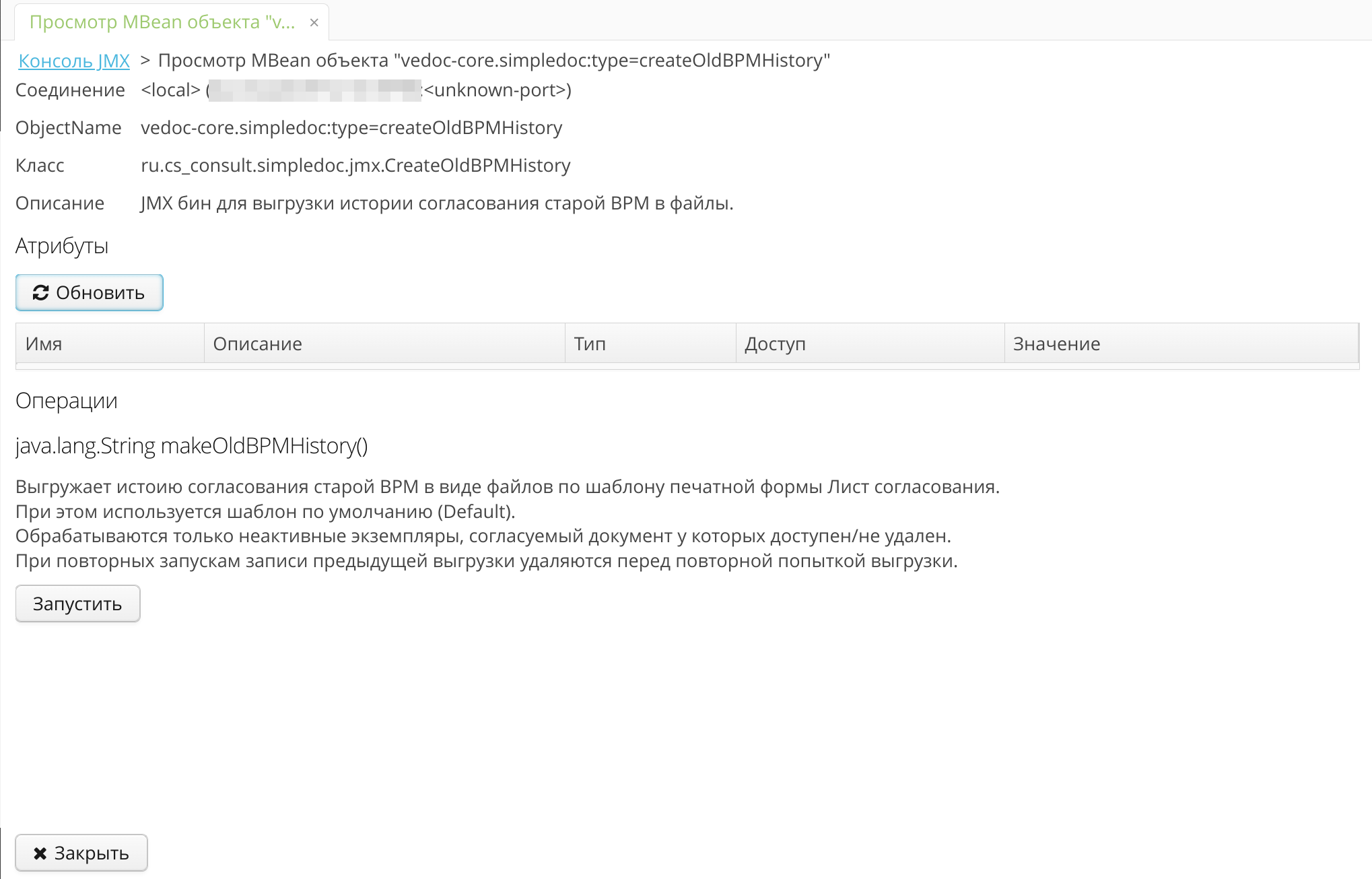Close the MBean view tab with X

click(x=314, y=23)
